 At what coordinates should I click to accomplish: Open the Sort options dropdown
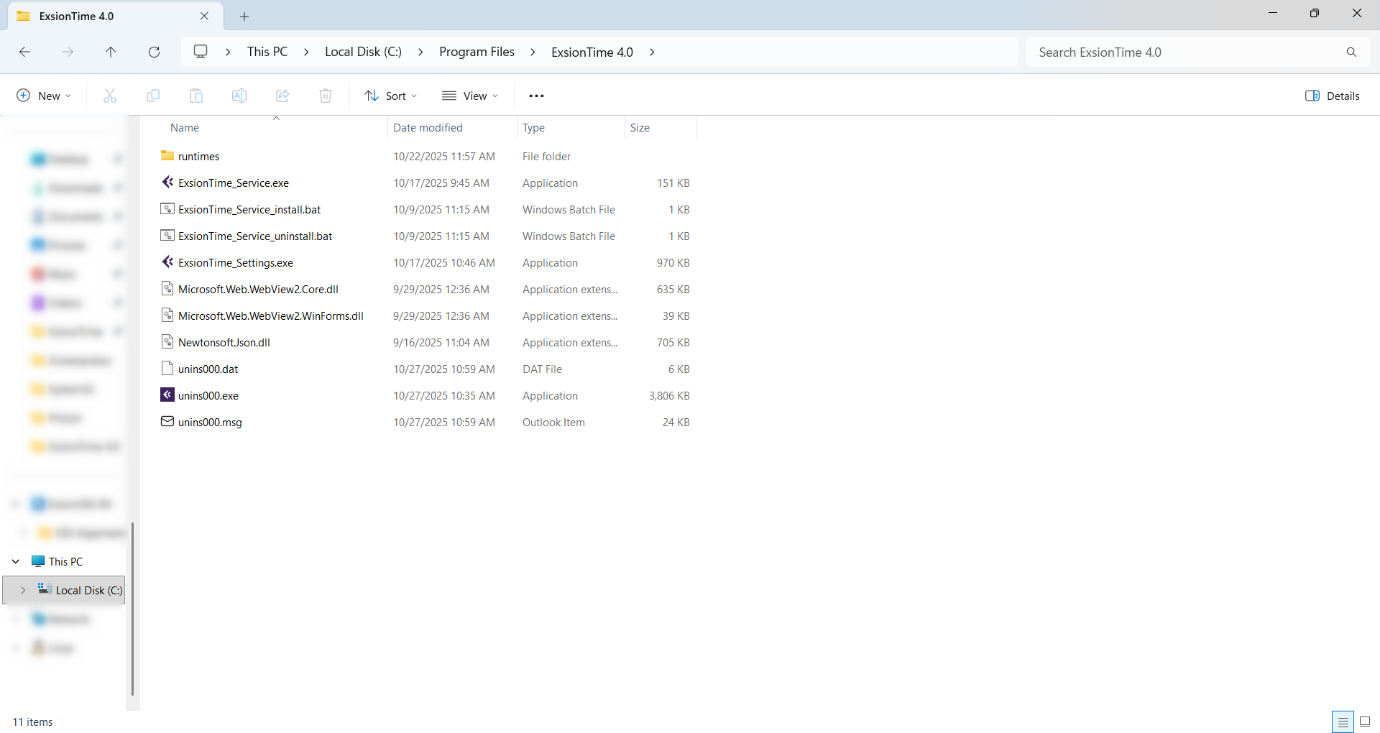click(x=391, y=96)
